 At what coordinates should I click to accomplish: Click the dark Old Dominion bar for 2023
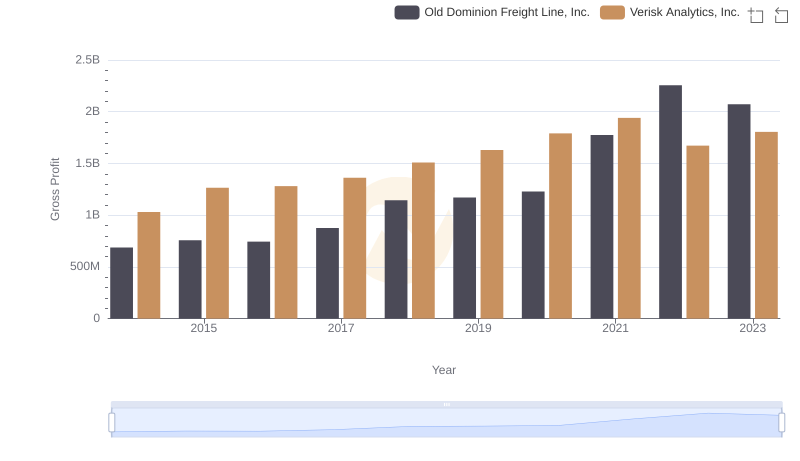(739, 212)
